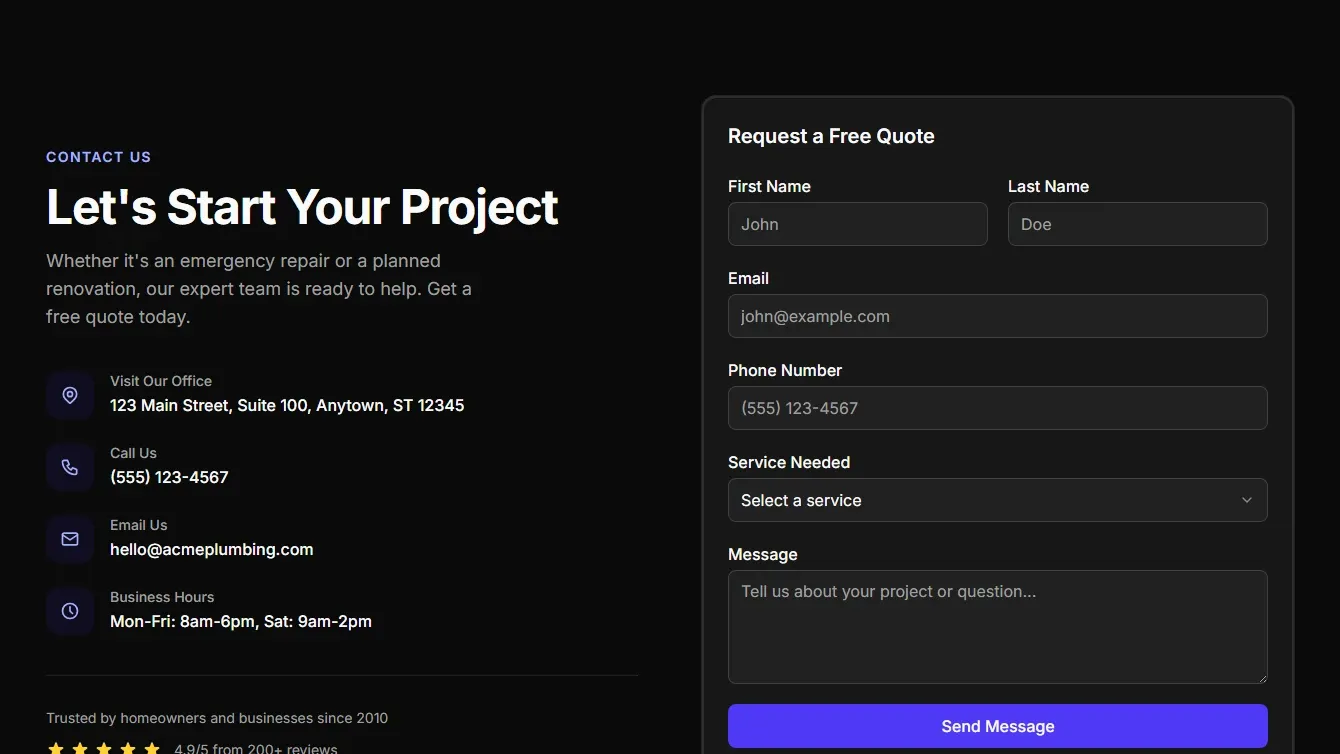Click the "Mon-Fri: 8am-6pm, Sat: 9am-2pm" hours text

241,621
